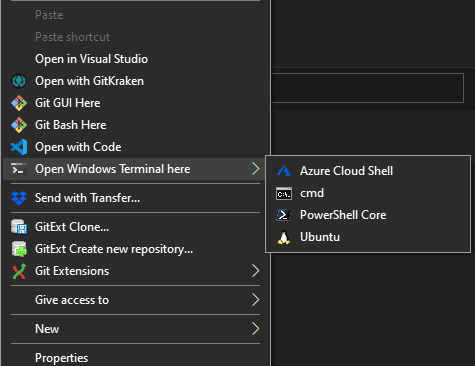Select Open Windows Terminal here entry

tap(133, 169)
